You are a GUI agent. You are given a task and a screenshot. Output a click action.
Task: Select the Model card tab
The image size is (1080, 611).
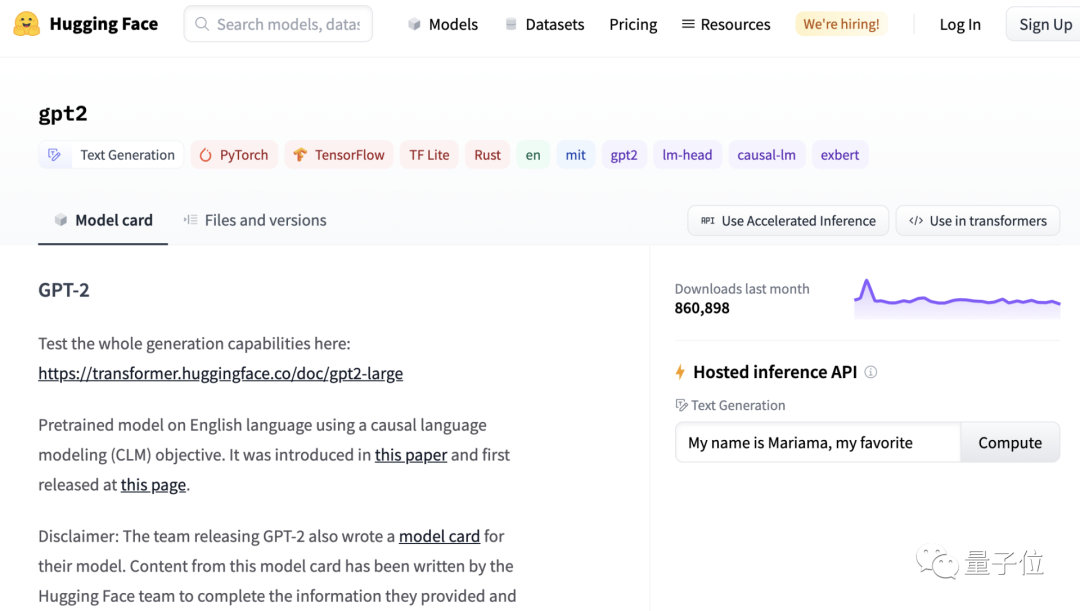click(x=103, y=220)
